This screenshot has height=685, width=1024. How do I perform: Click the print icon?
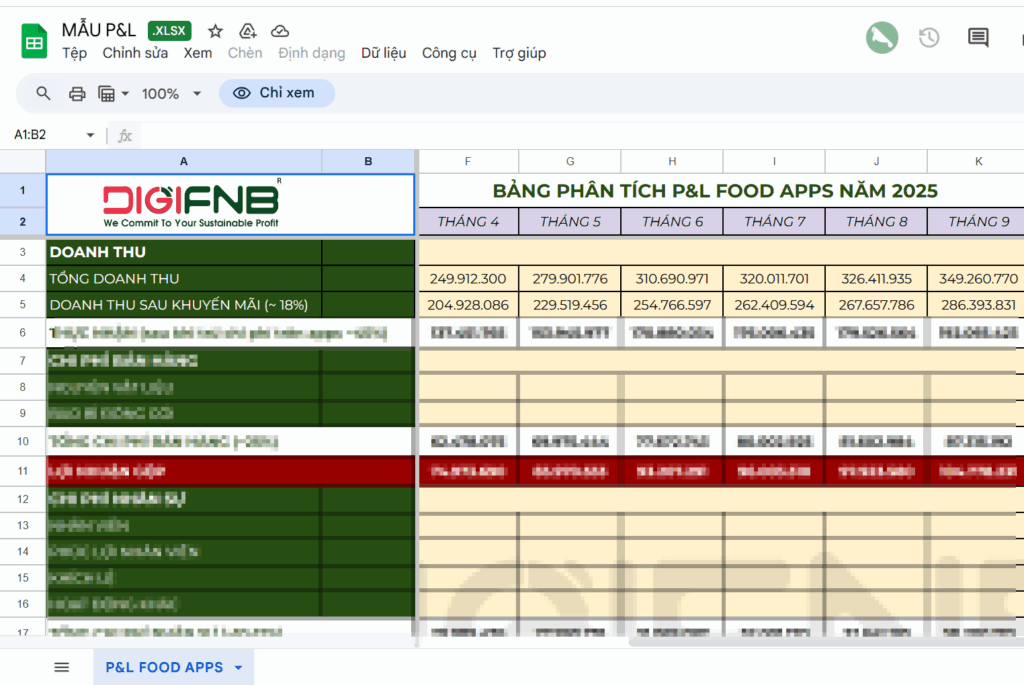pyautogui.click(x=77, y=94)
